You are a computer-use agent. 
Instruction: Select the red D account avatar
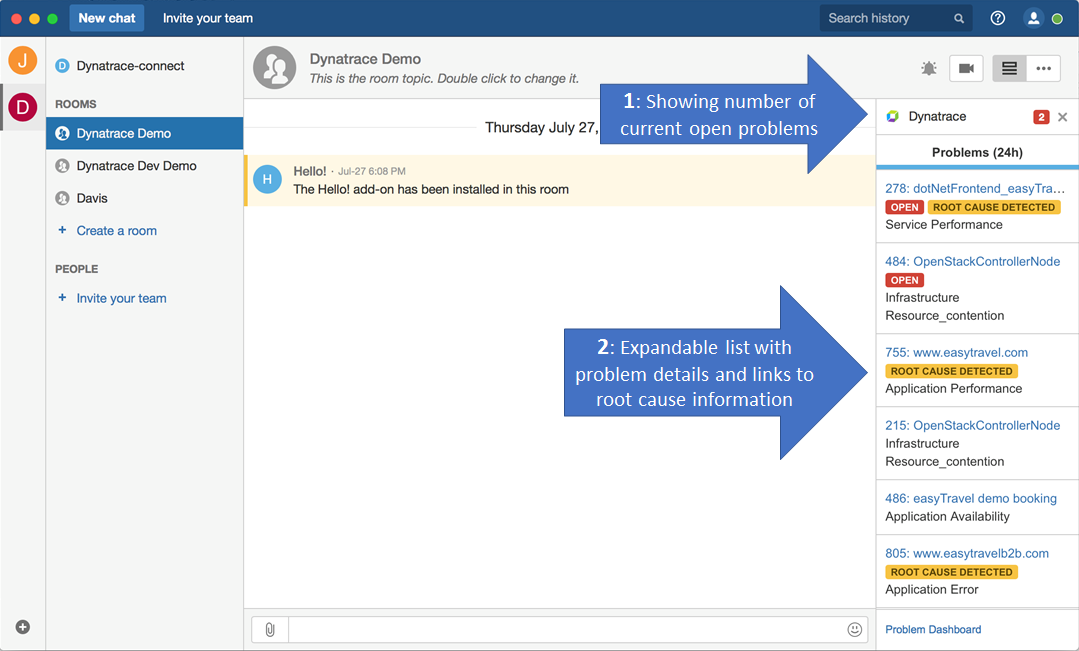coord(23,107)
